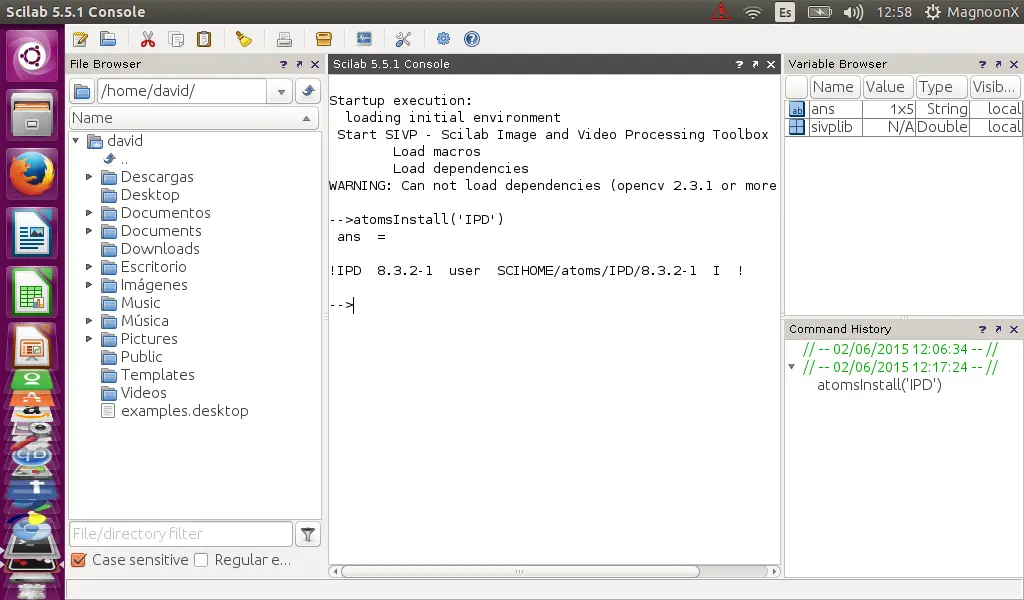Expand the Música folder
The width and height of the screenshot is (1024, 600).
[89, 321]
